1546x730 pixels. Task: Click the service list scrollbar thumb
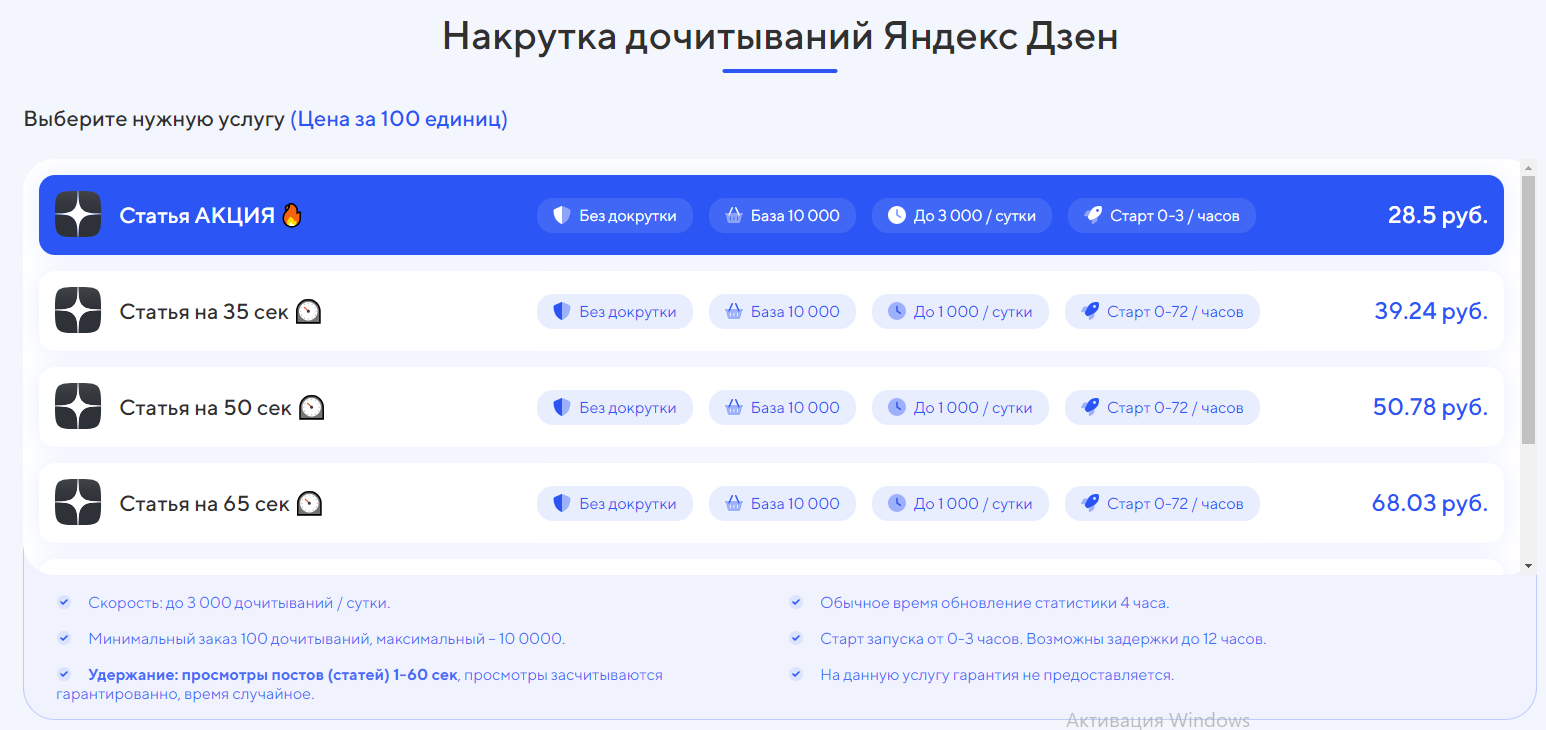tap(1528, 310)
